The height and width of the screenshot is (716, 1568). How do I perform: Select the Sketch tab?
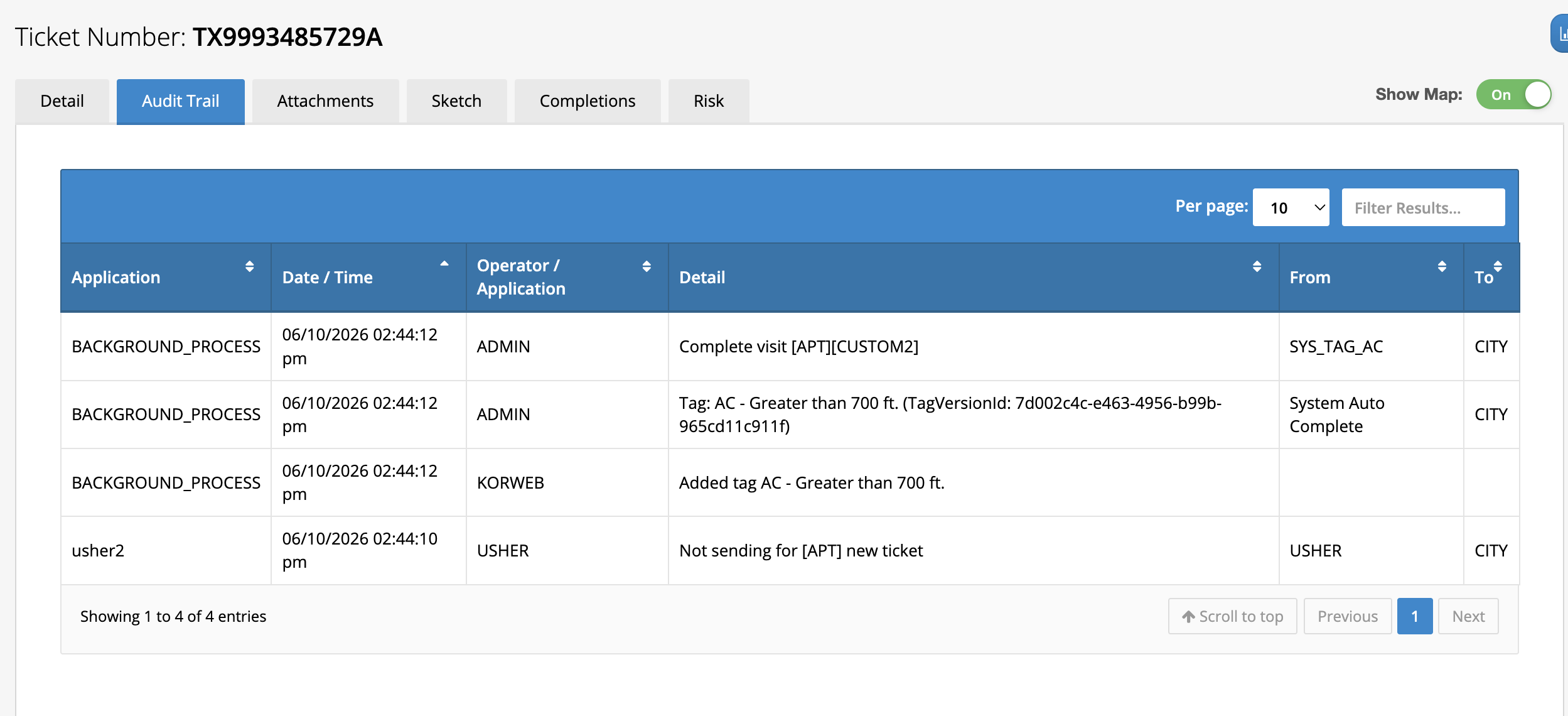click(456, 101)
